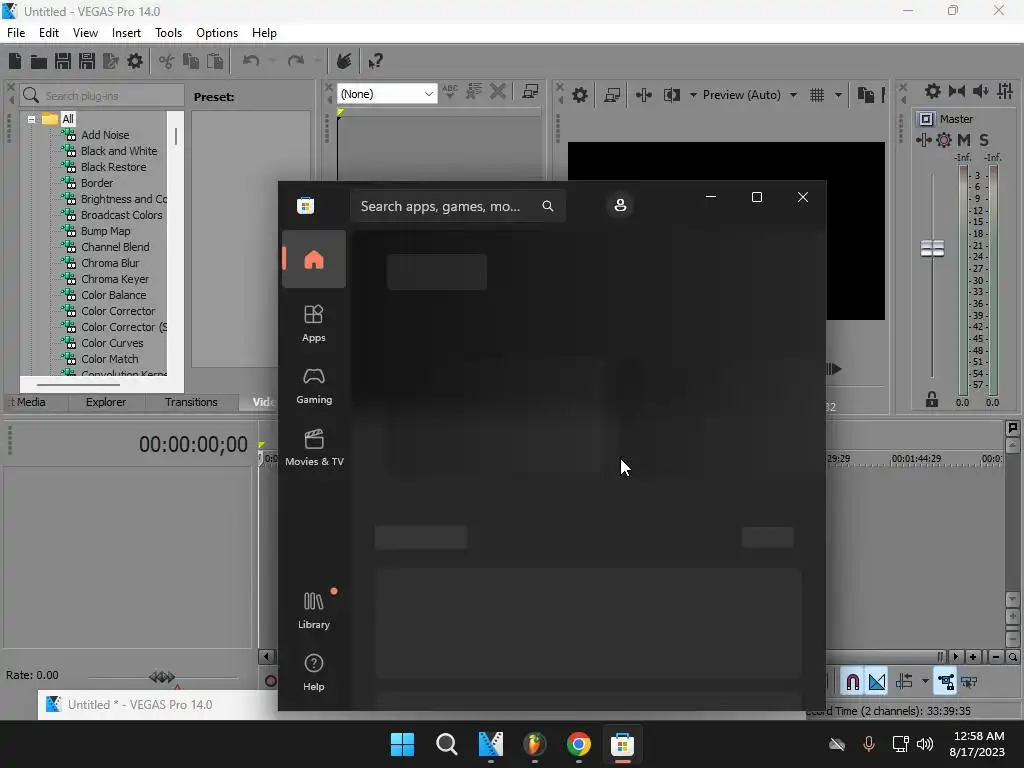Open Project Properties gear in main toolbar
1024x768 pixels.
pos(135,61)
